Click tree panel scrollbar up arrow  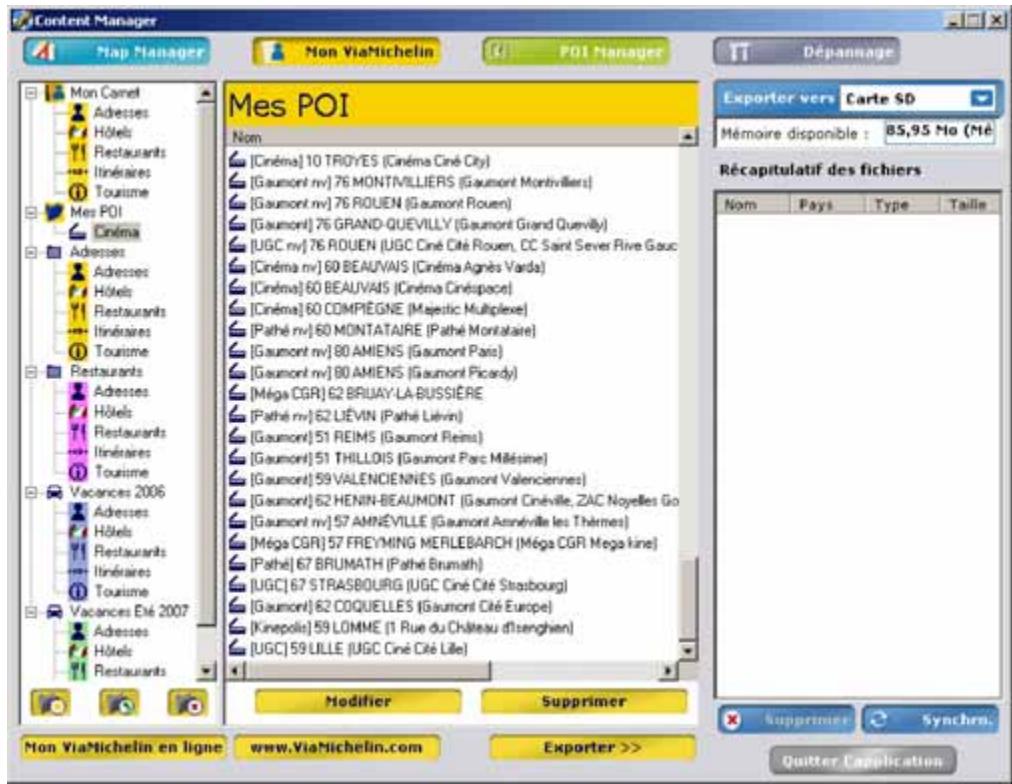[x=205, y=93]
